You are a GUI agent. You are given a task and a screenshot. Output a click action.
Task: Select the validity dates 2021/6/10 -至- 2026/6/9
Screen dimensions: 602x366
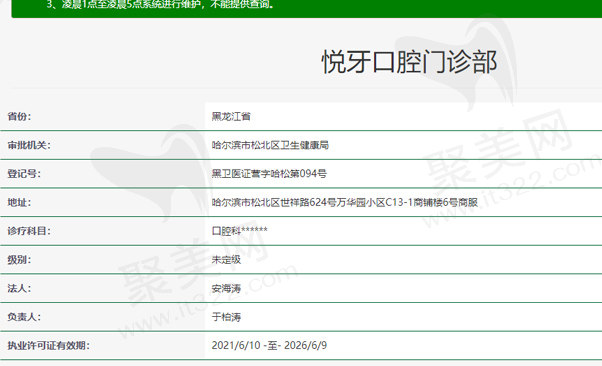click(x=269, y=345)
